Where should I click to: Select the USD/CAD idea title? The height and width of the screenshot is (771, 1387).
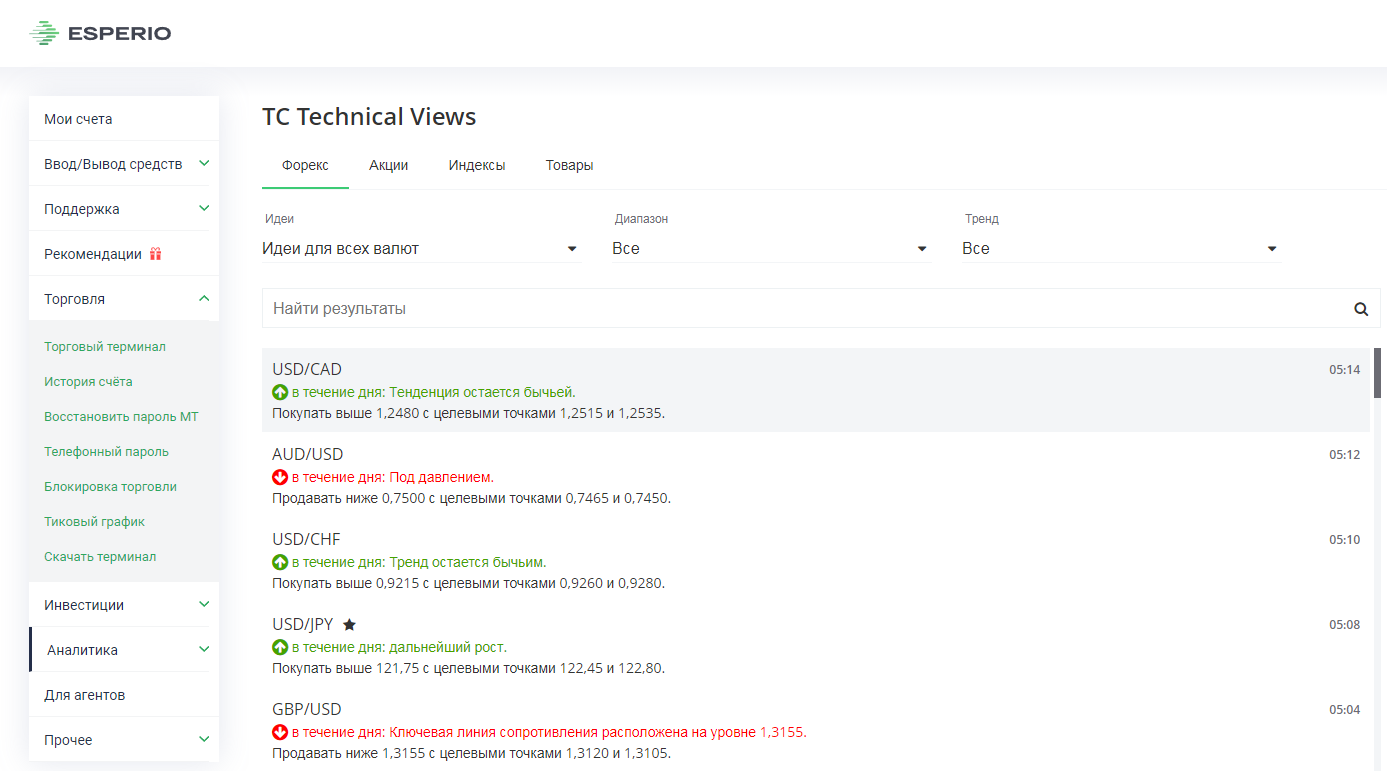[307, 369]
